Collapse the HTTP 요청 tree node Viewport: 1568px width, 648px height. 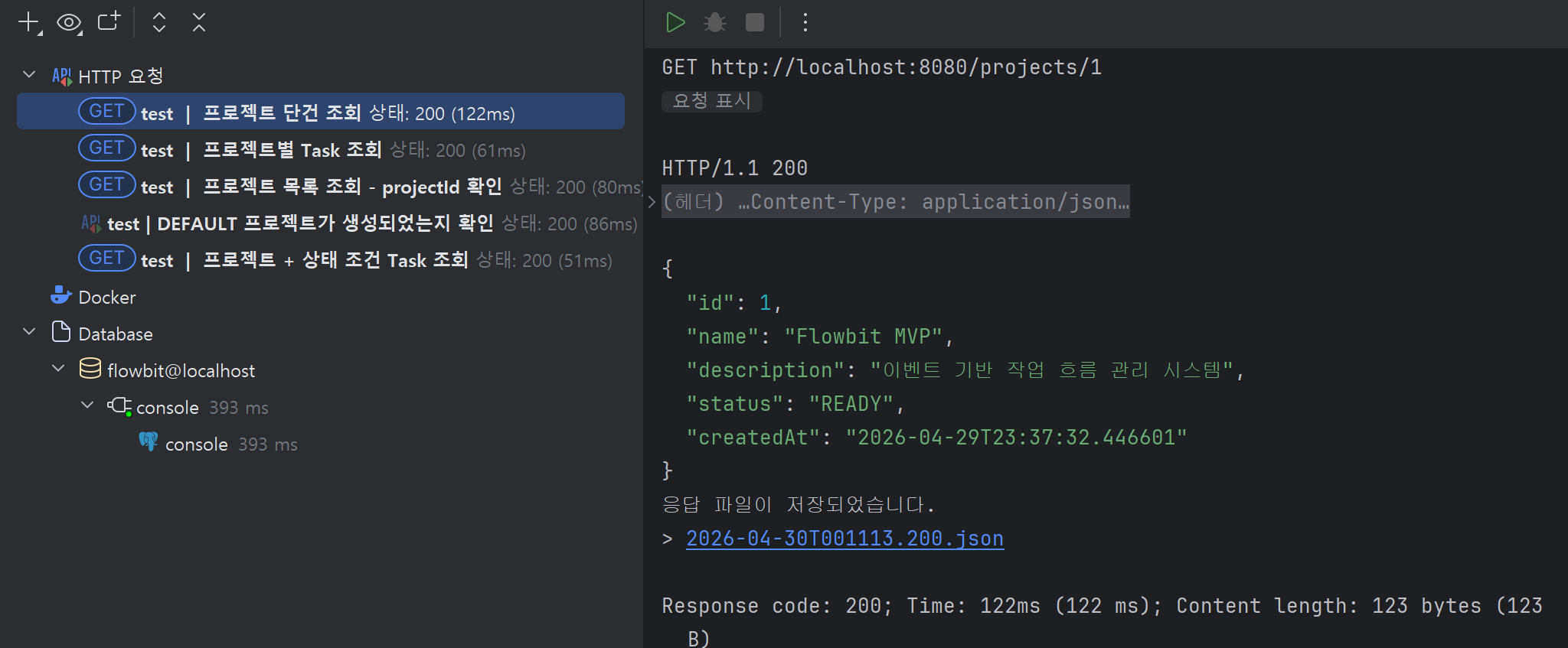(x=29, y=75)
